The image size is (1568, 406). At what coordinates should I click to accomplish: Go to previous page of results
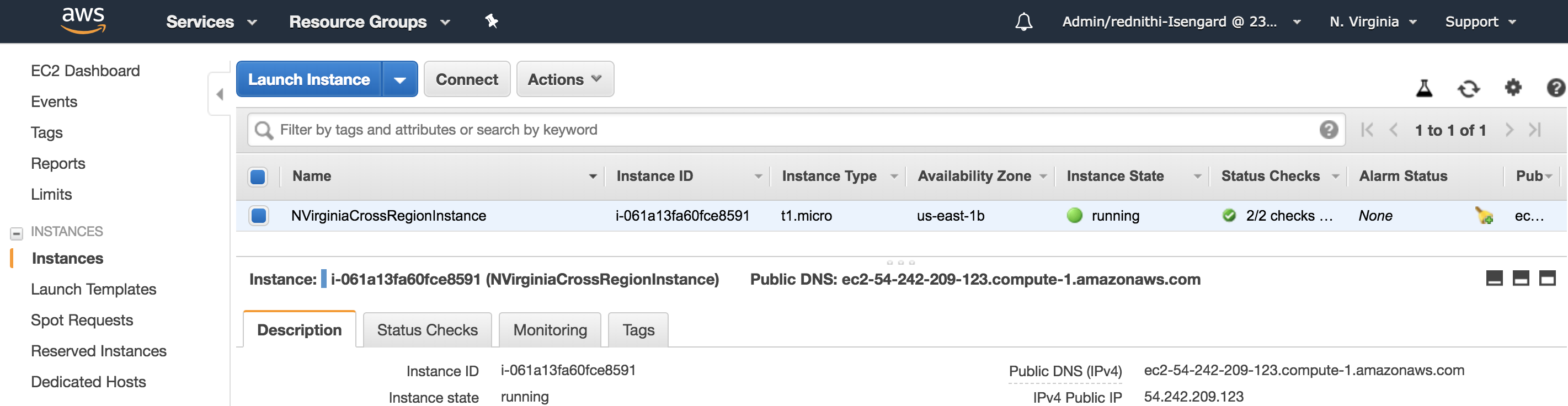coord(1393,130)
